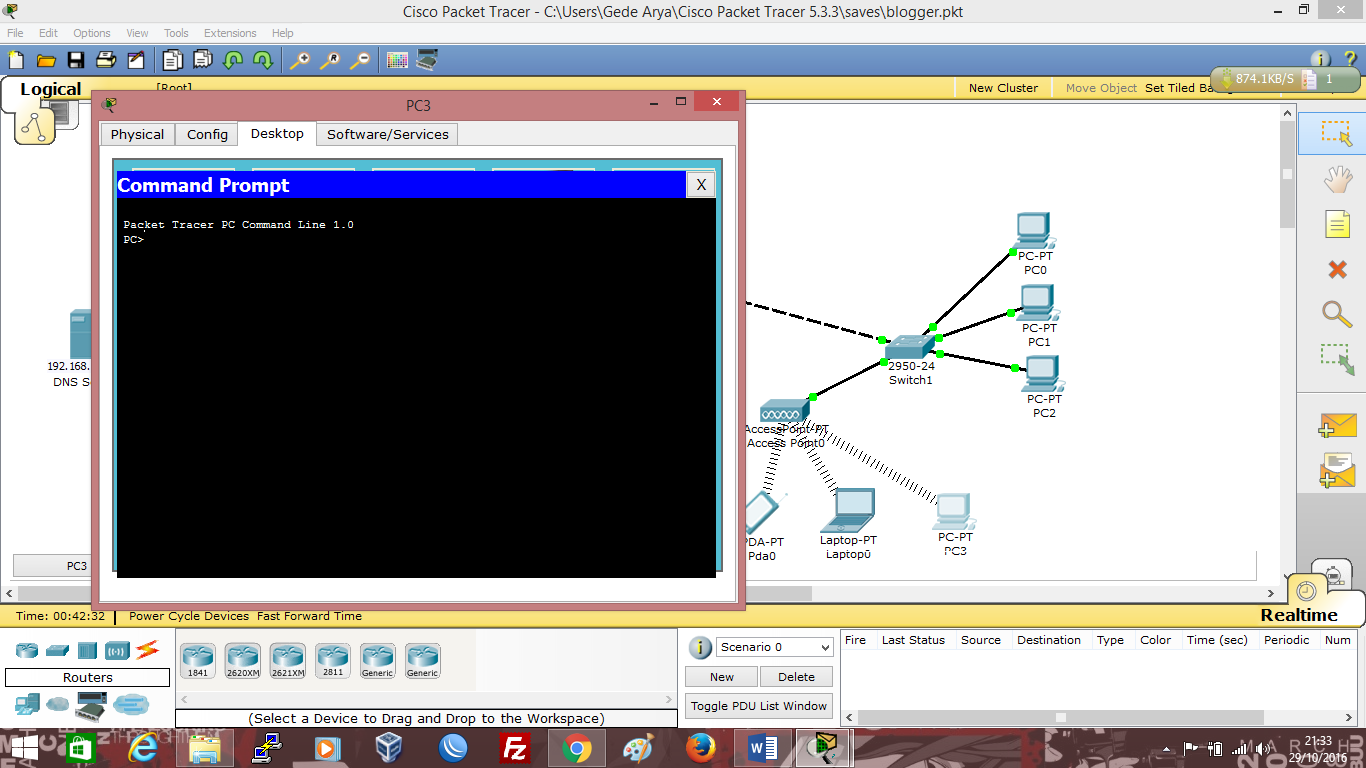1366x768 pixels.
Task: Print using the printer toolbar icon
Action: [106, 60]
